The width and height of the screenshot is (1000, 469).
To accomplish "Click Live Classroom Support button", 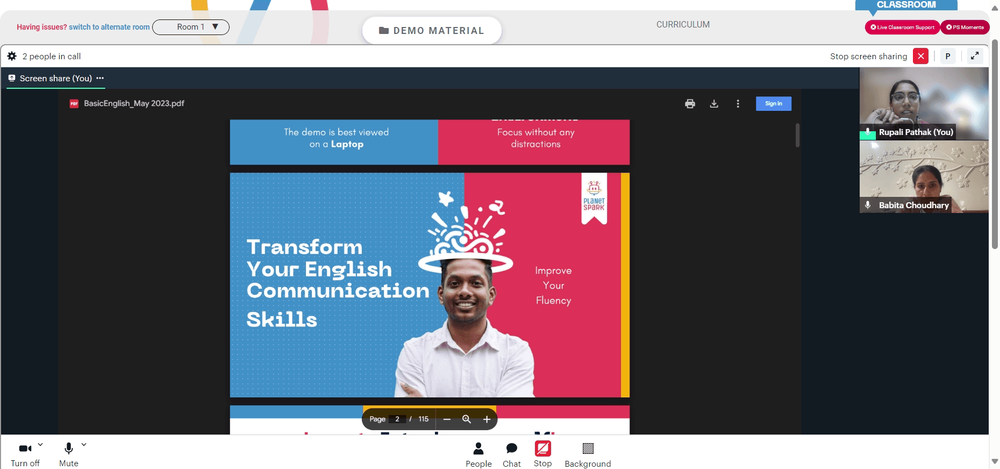I will pos(902,27).
